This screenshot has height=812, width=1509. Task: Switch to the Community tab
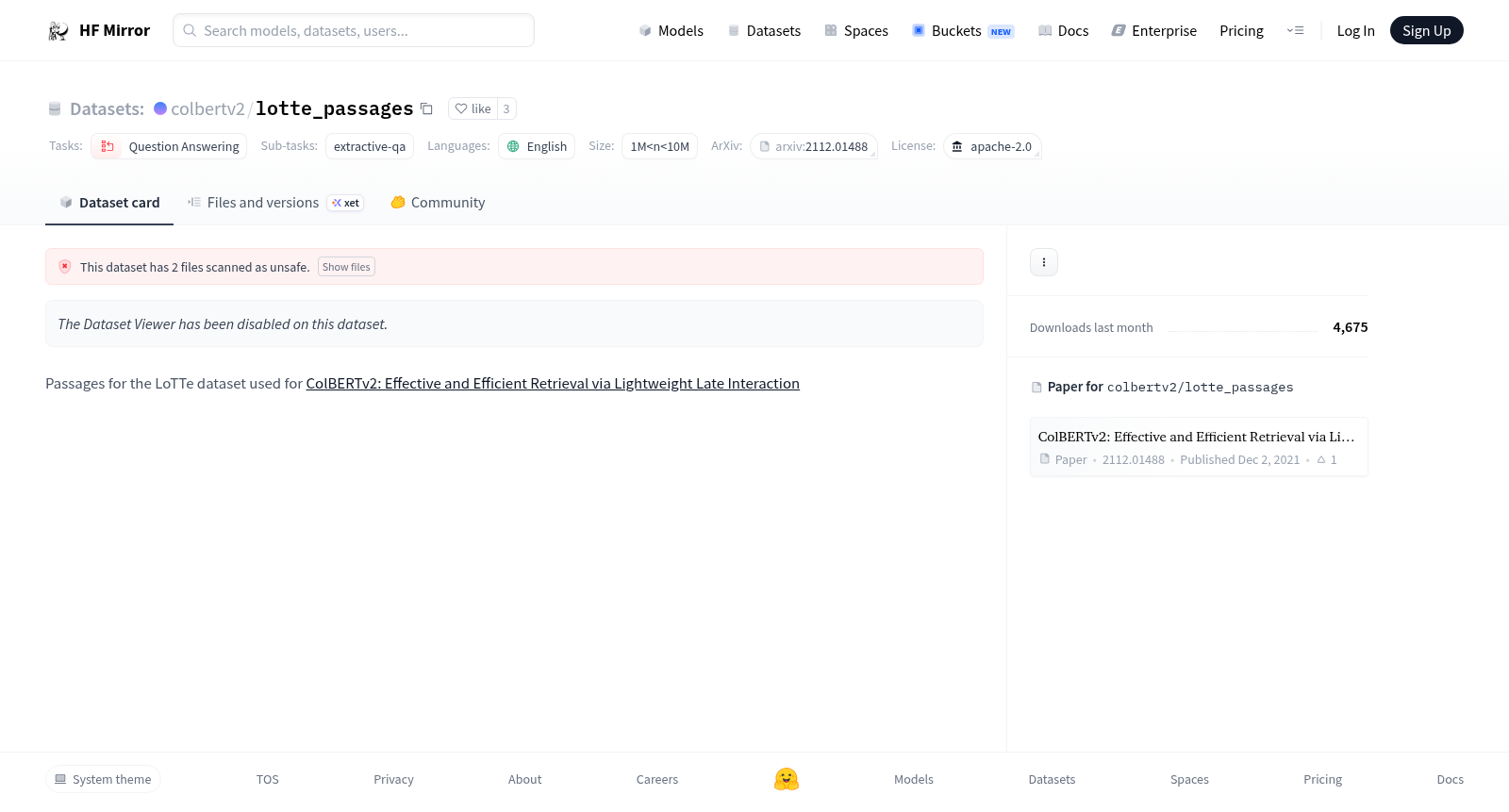438,203
